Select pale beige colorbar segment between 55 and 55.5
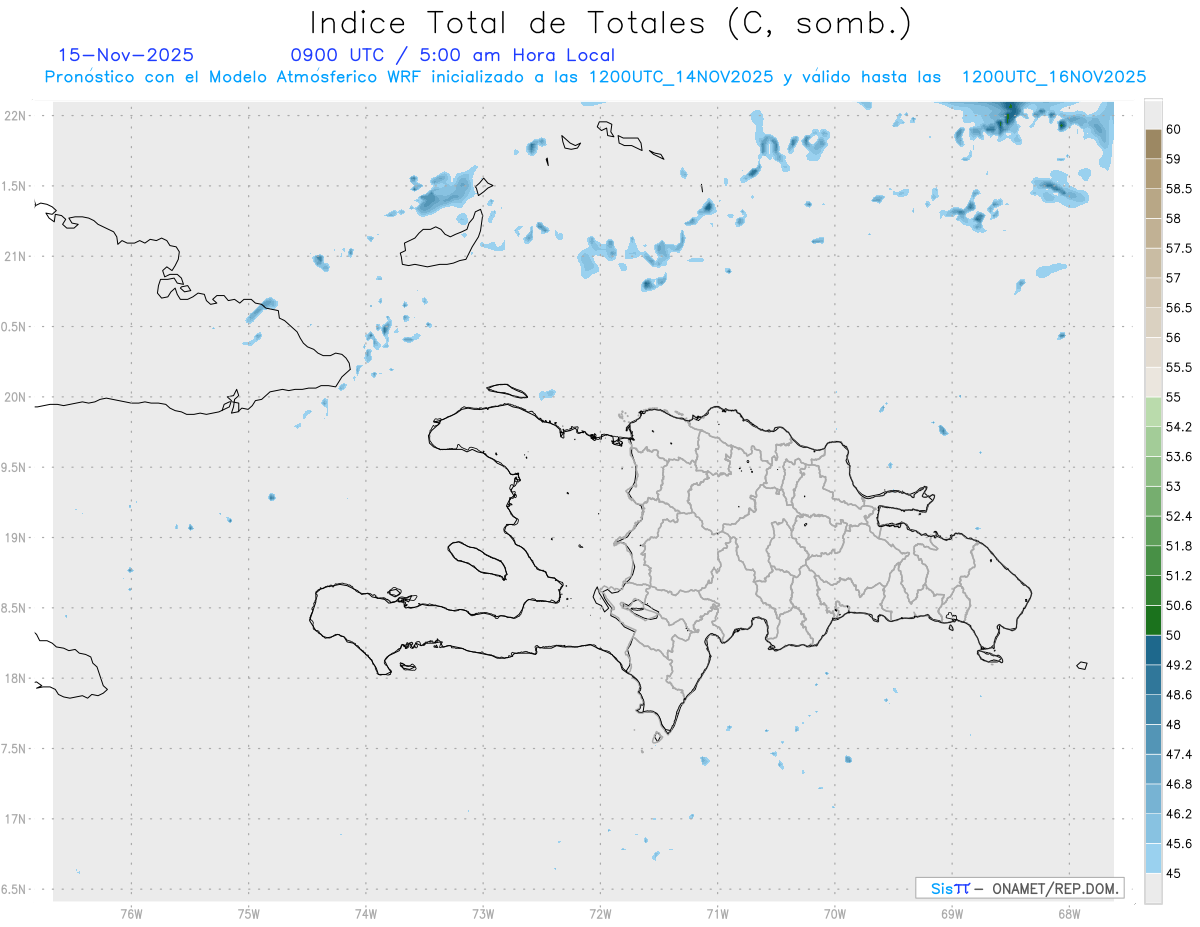Image resolution: width=1200 pixels, height=927 pixels. pos(1153,383)
